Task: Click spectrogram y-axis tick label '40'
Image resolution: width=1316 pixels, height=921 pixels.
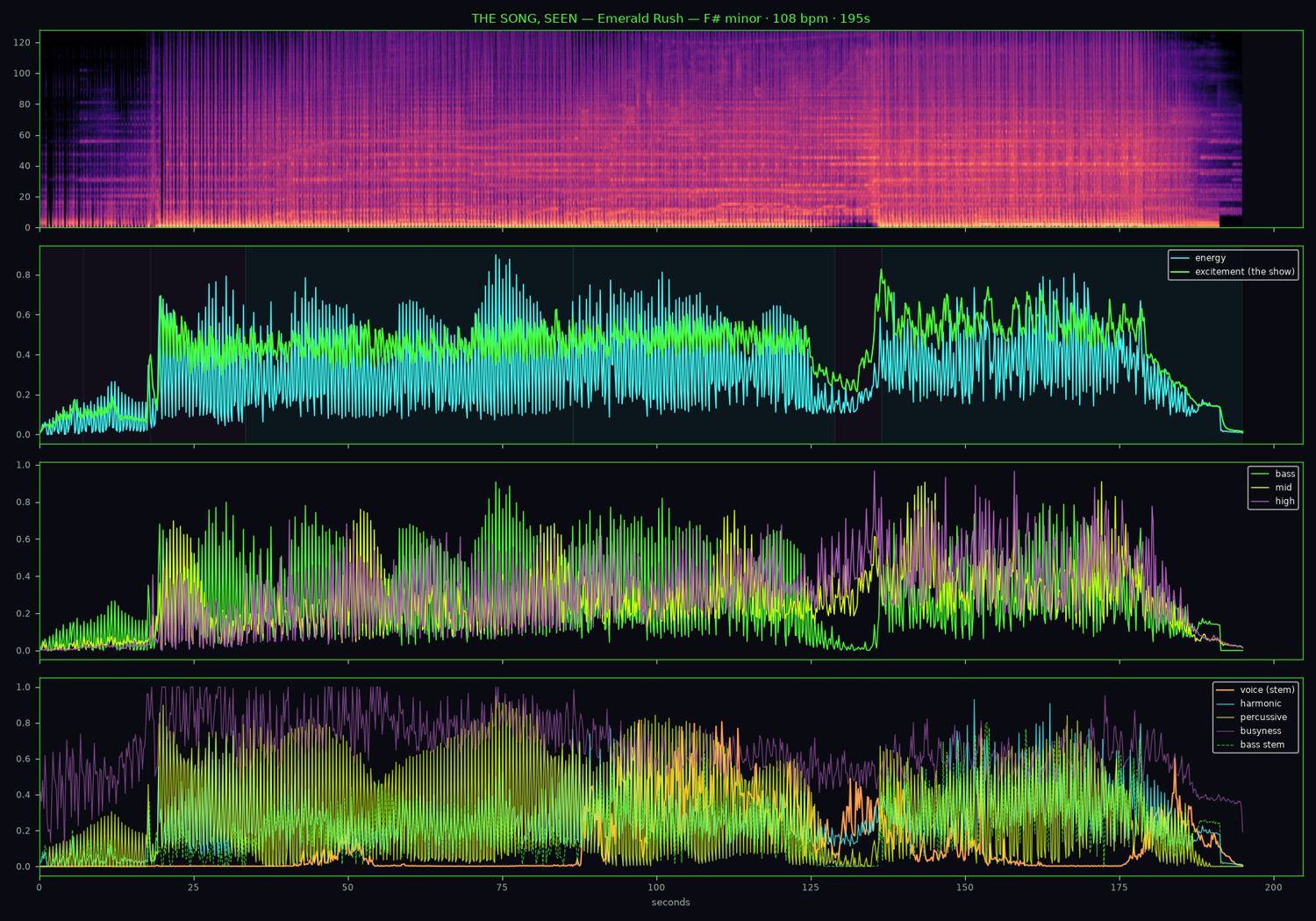Action: tap(25, 166)
